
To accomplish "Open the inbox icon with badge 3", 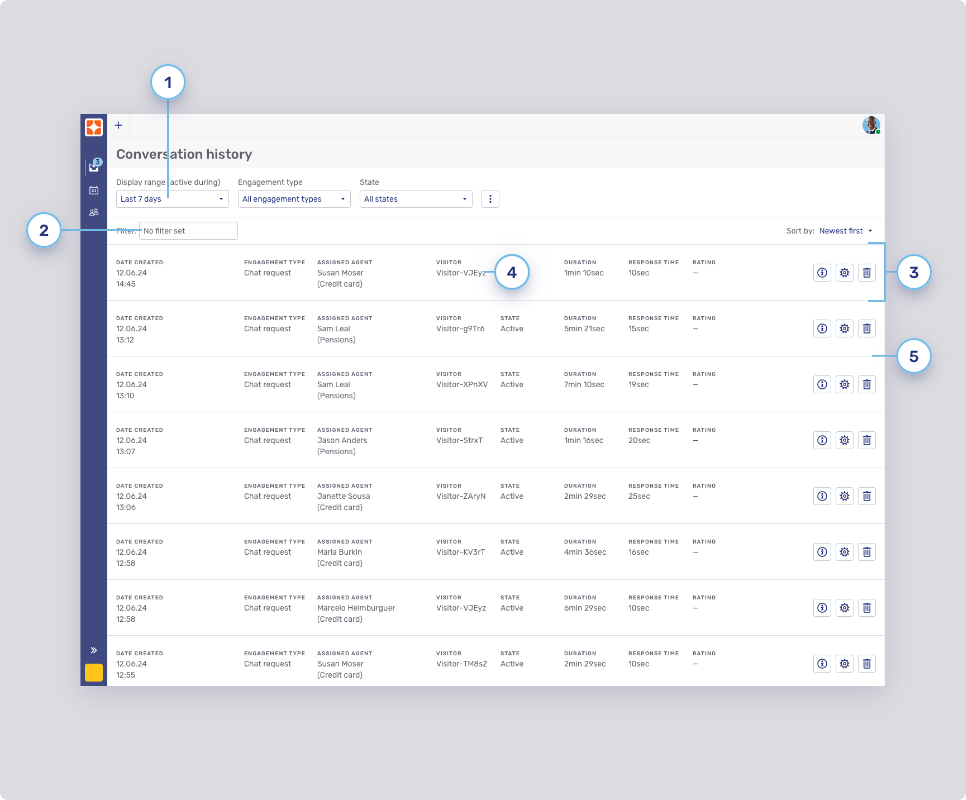I will [94, 167].
